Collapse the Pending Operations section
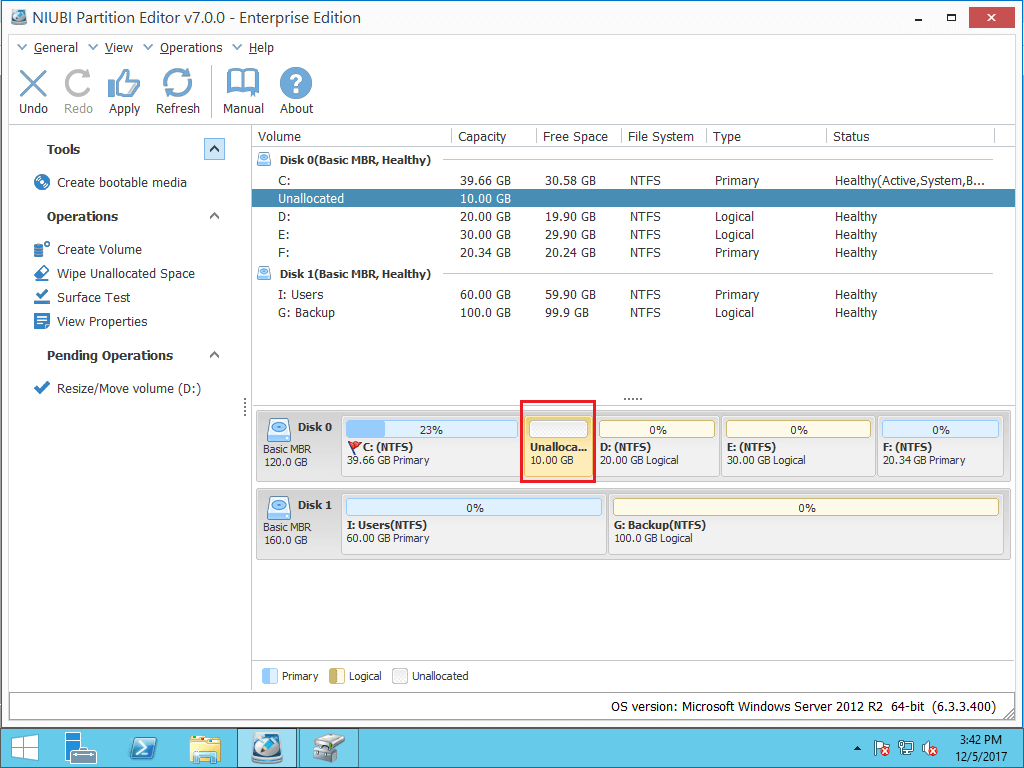This screenshot has width=1024, height=768. [x=214, y=355]
